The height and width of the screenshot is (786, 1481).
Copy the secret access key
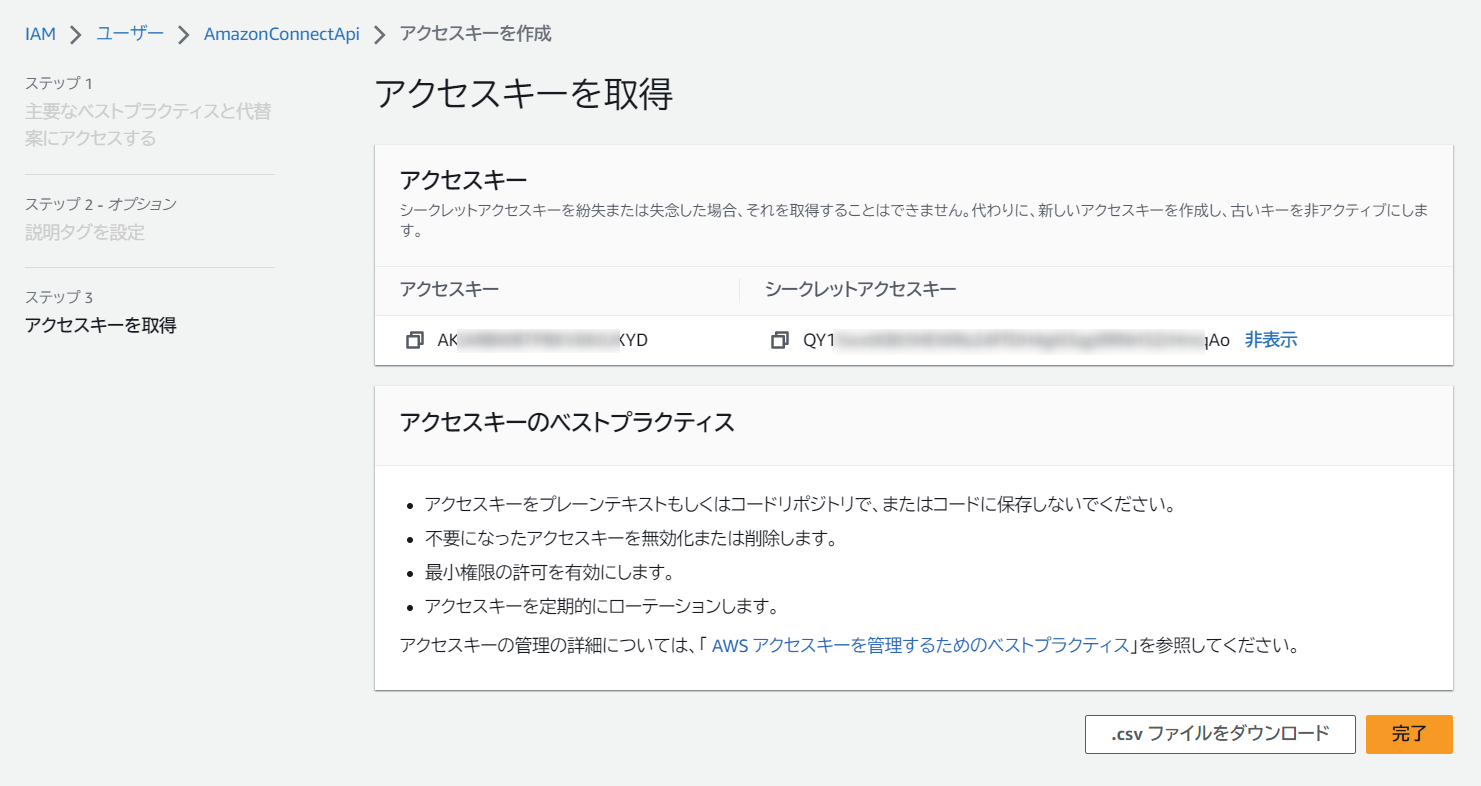[x=780, y=340]
